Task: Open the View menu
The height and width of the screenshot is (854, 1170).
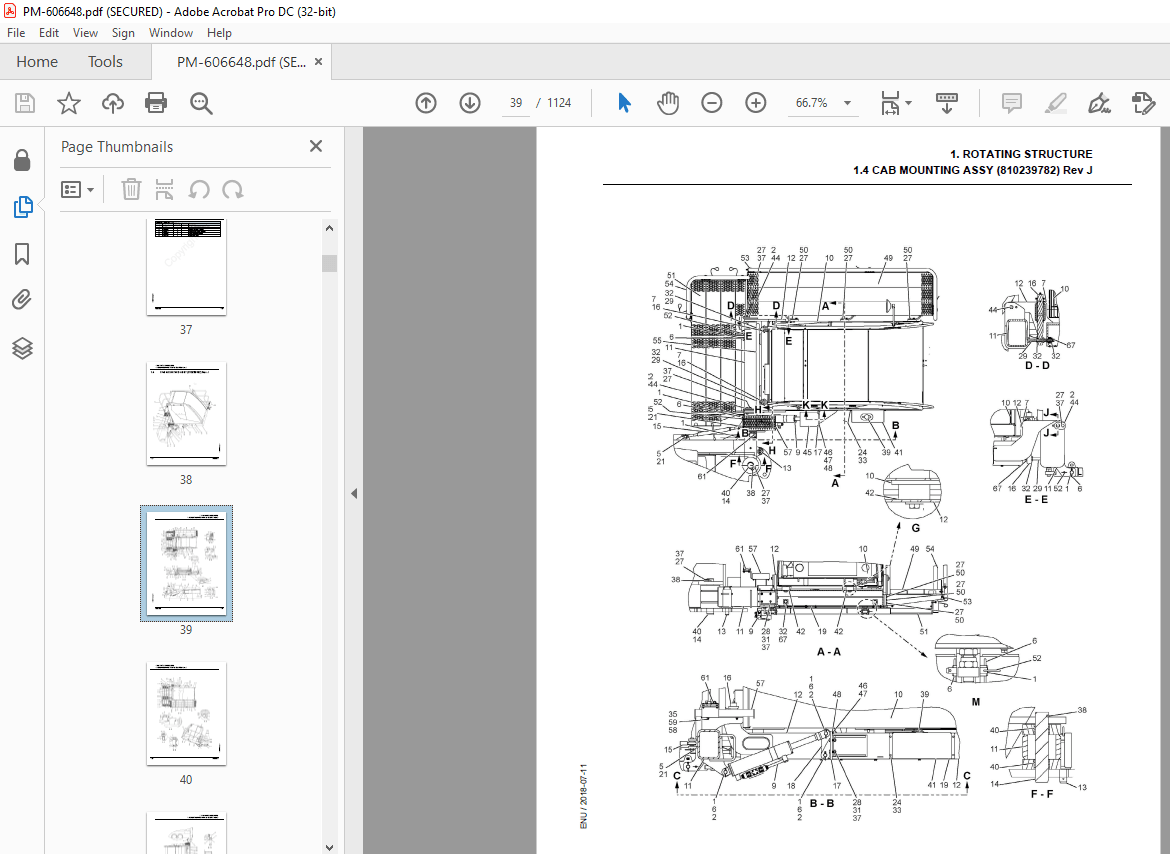Action: (85, 32)
